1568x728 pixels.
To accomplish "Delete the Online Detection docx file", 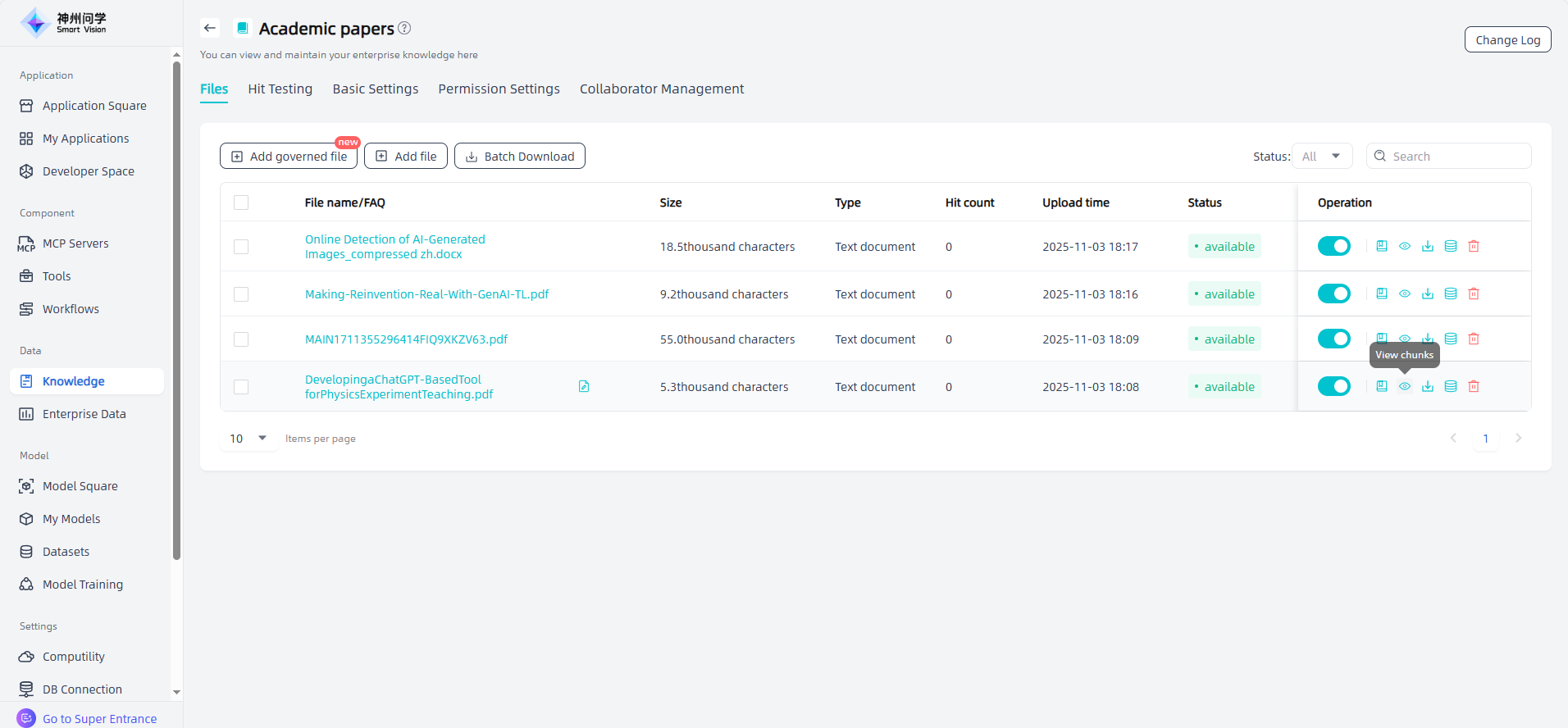I will click(x=1473, y=246).
